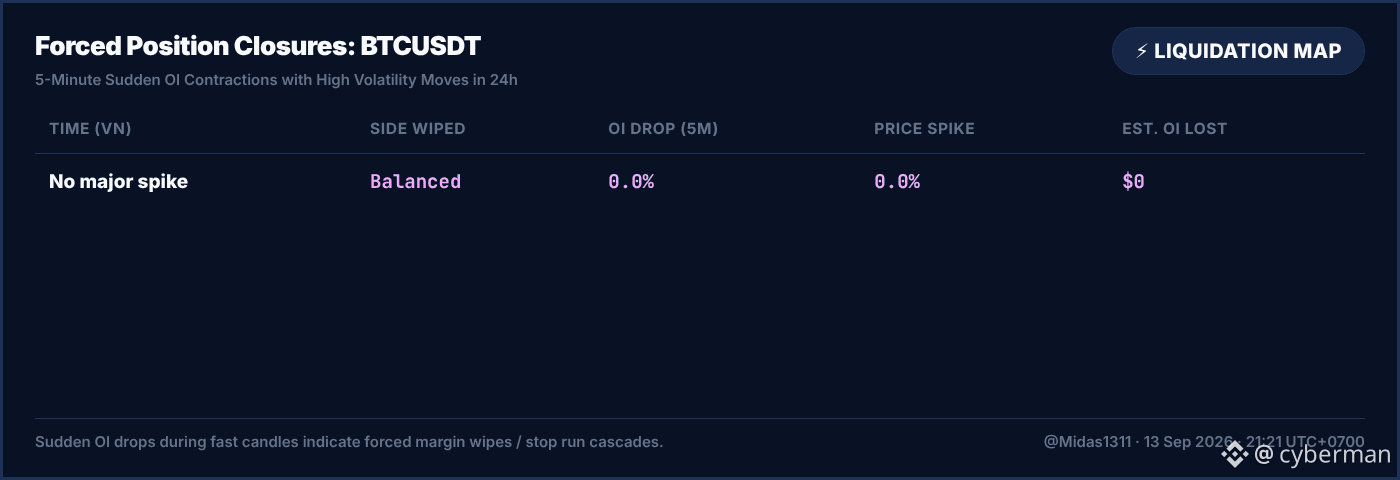
Task: Click the Balanced side value
Action: (415, 182)
